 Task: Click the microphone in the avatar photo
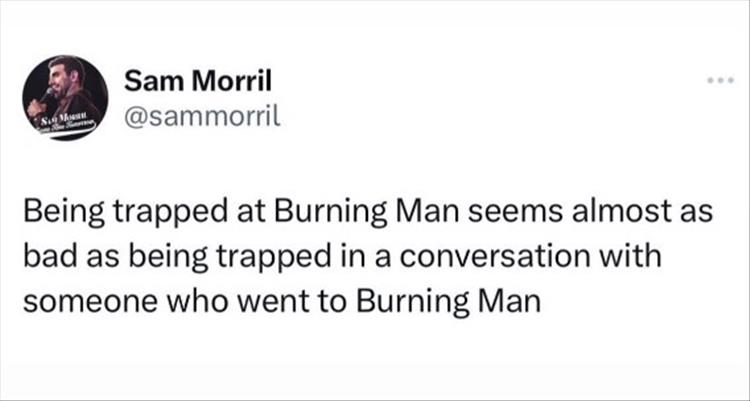[x=47, y=92]
